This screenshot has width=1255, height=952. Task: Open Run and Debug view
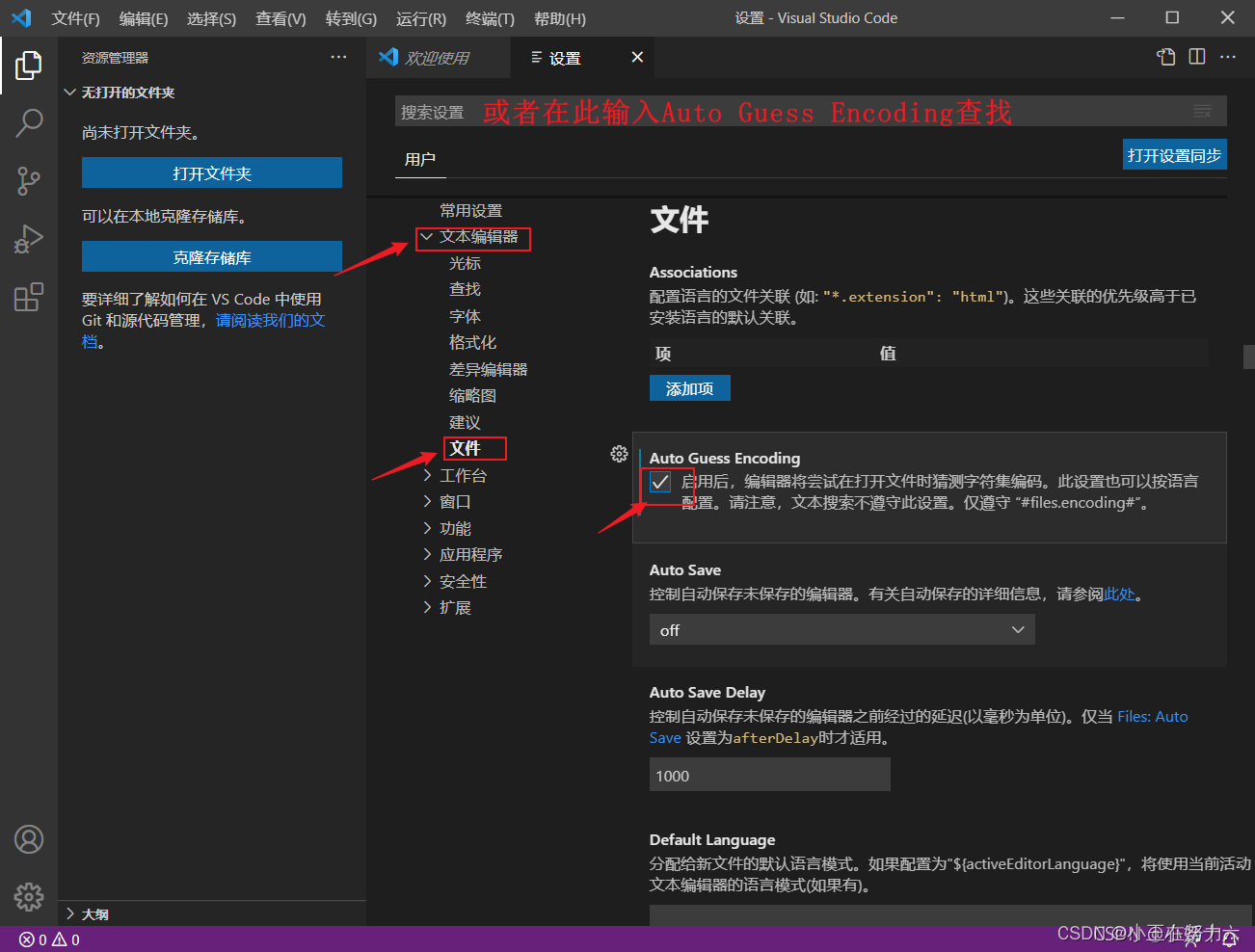click(x=29, y=239)
